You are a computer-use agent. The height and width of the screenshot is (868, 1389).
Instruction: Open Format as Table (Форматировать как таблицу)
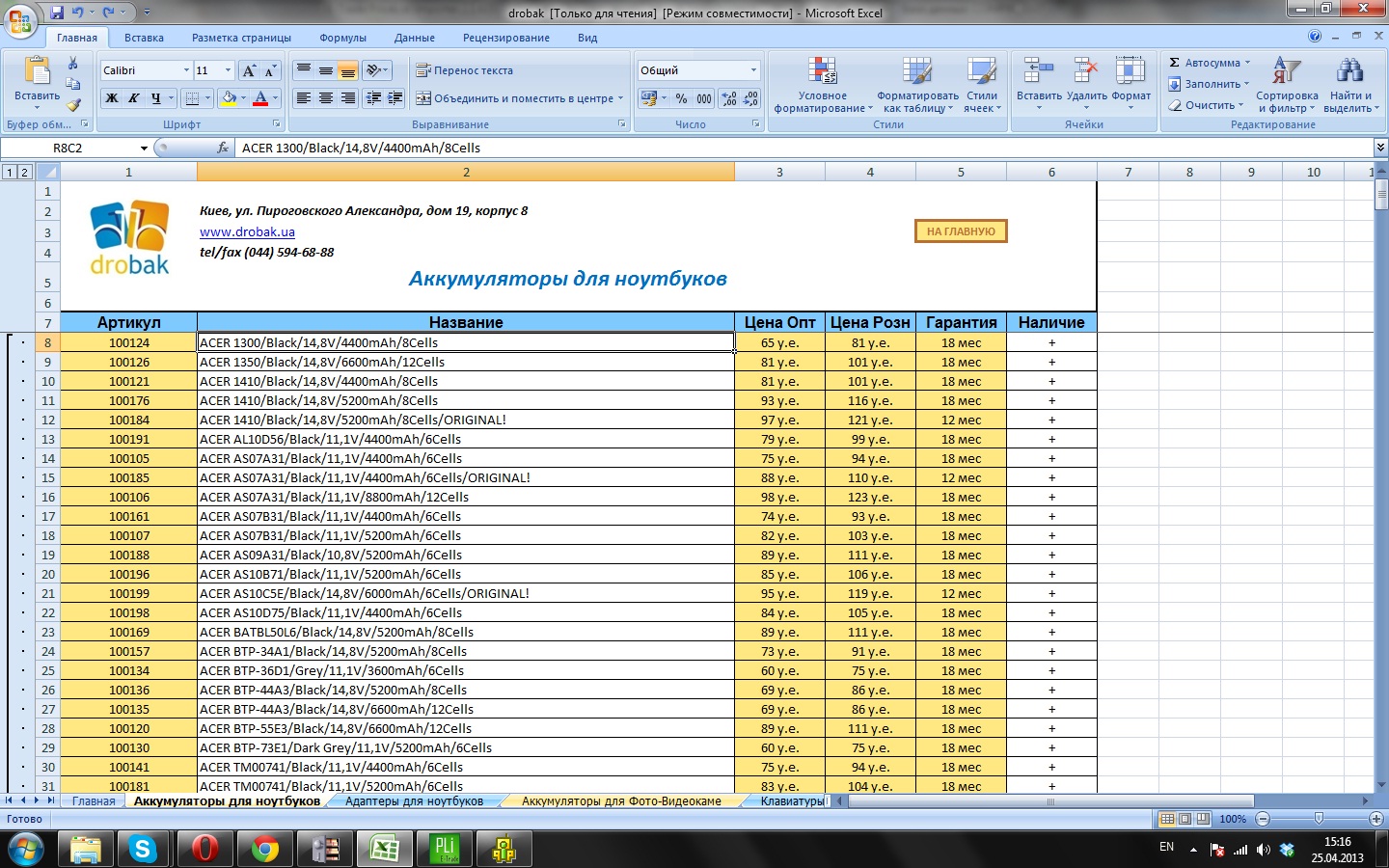tap(917, 85)
